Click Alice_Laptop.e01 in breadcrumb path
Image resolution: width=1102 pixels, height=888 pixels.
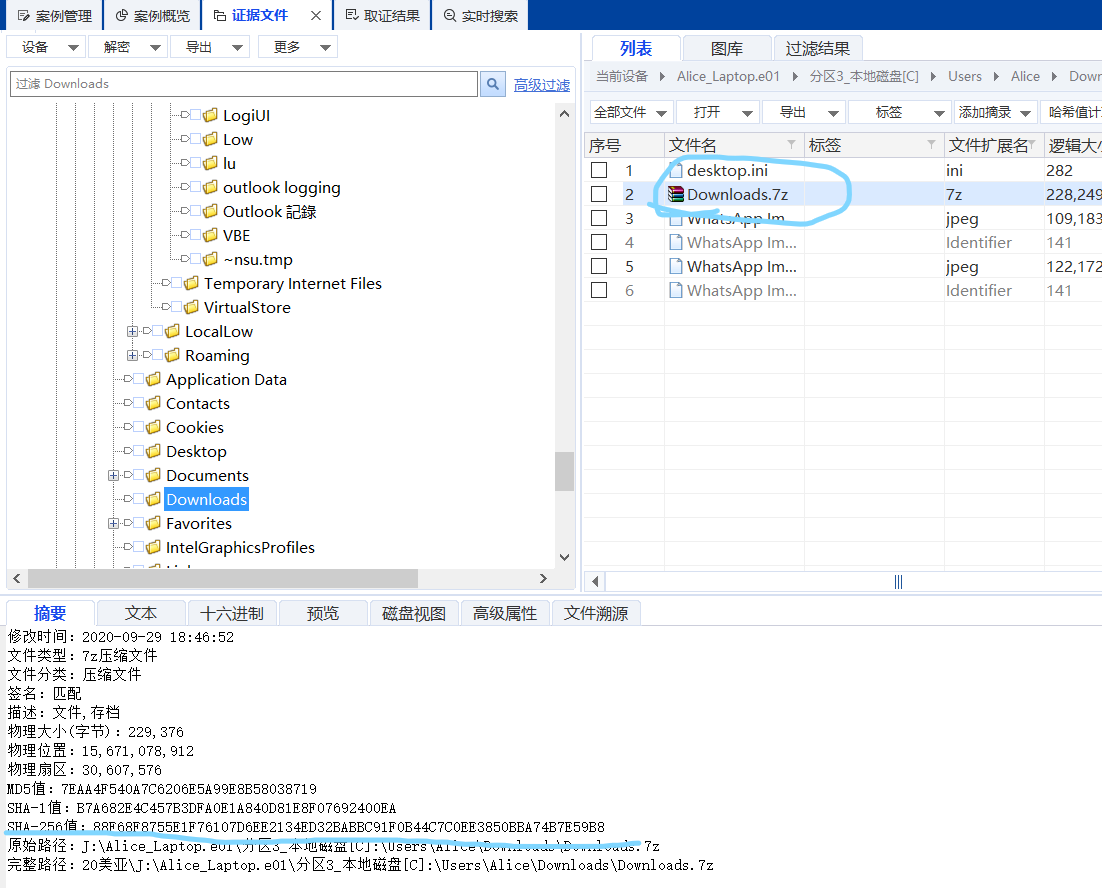pyautogui.click(x=728, y=77)
